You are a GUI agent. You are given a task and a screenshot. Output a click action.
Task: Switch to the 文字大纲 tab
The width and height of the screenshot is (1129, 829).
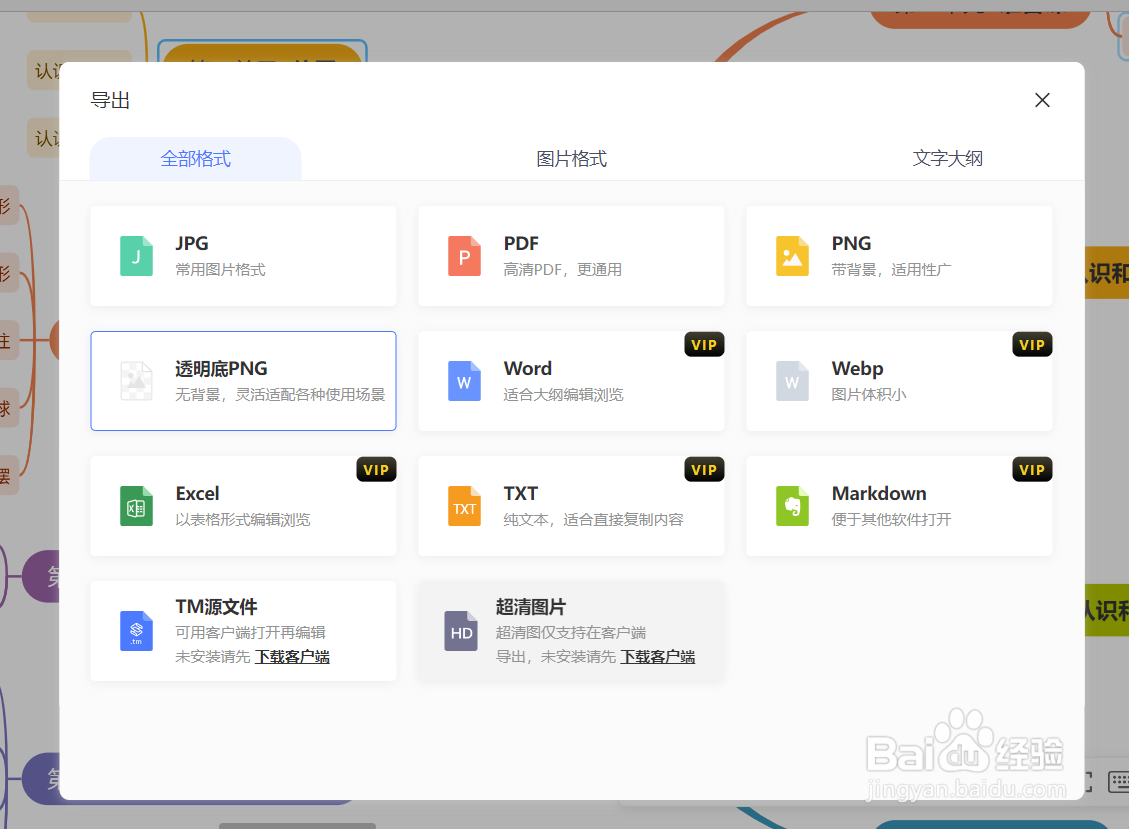(947, 158)
